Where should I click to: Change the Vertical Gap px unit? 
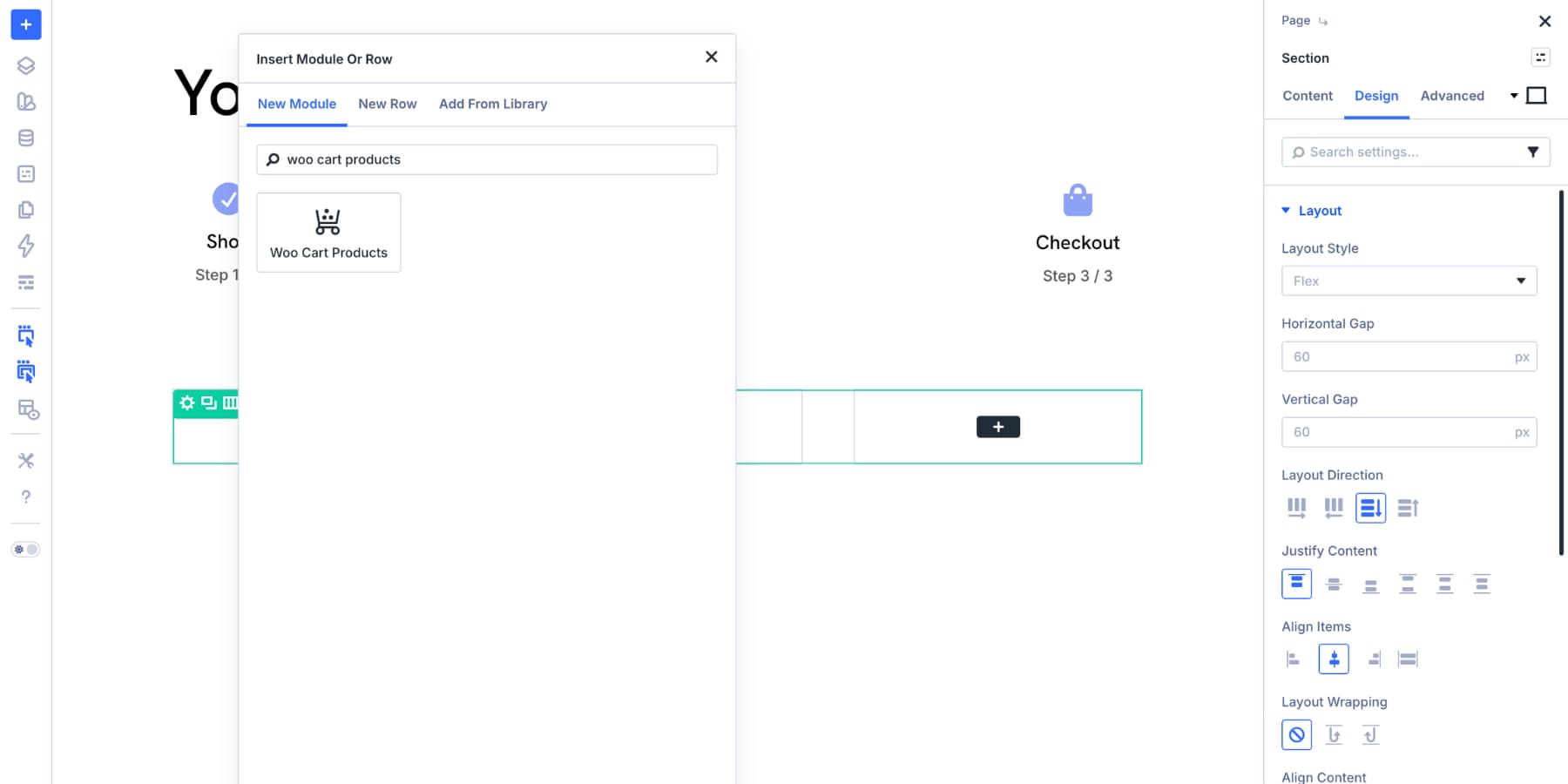1522,432
